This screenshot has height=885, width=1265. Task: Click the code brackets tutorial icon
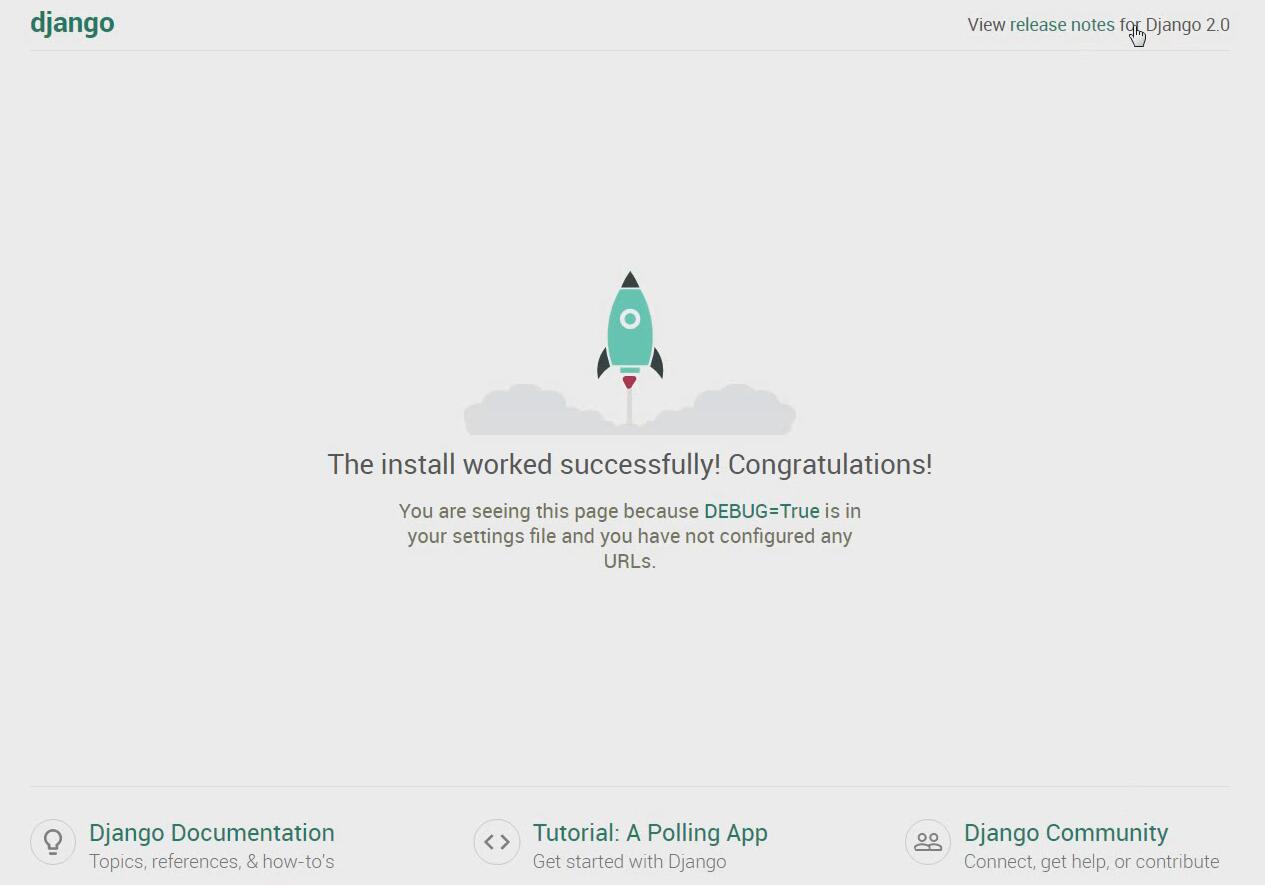(x=497, y=842)
